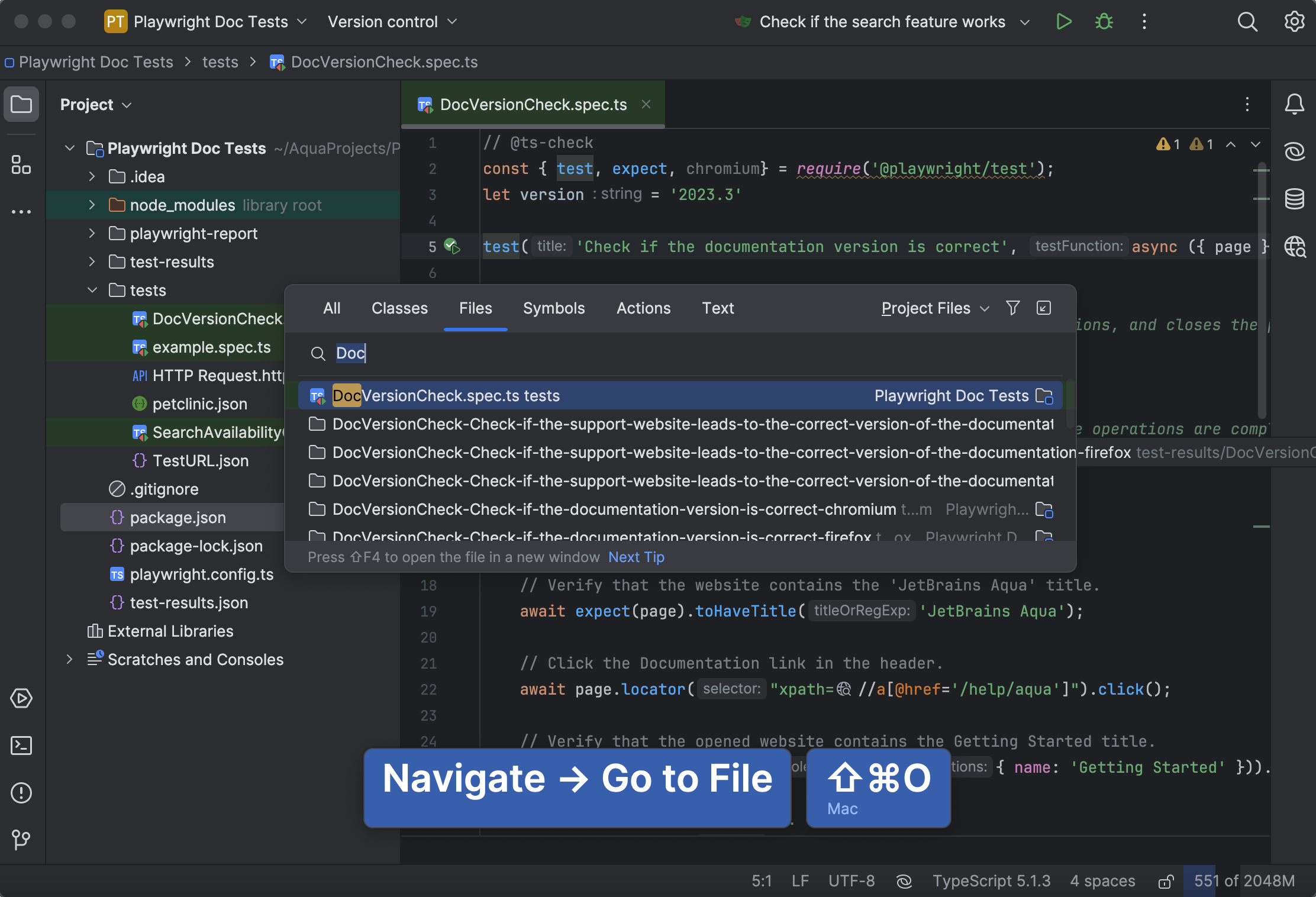
Task: Click the Notifications bell icon
Action: click(x=1294, y=104)
